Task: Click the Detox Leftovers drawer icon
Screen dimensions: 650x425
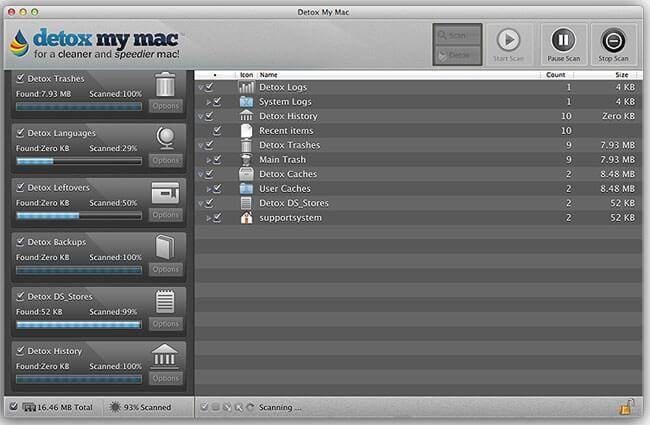Action: click(x=165, y=192)
